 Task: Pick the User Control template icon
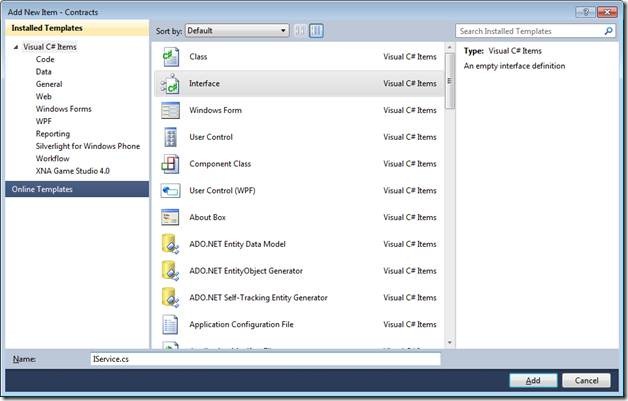(170, 137)
